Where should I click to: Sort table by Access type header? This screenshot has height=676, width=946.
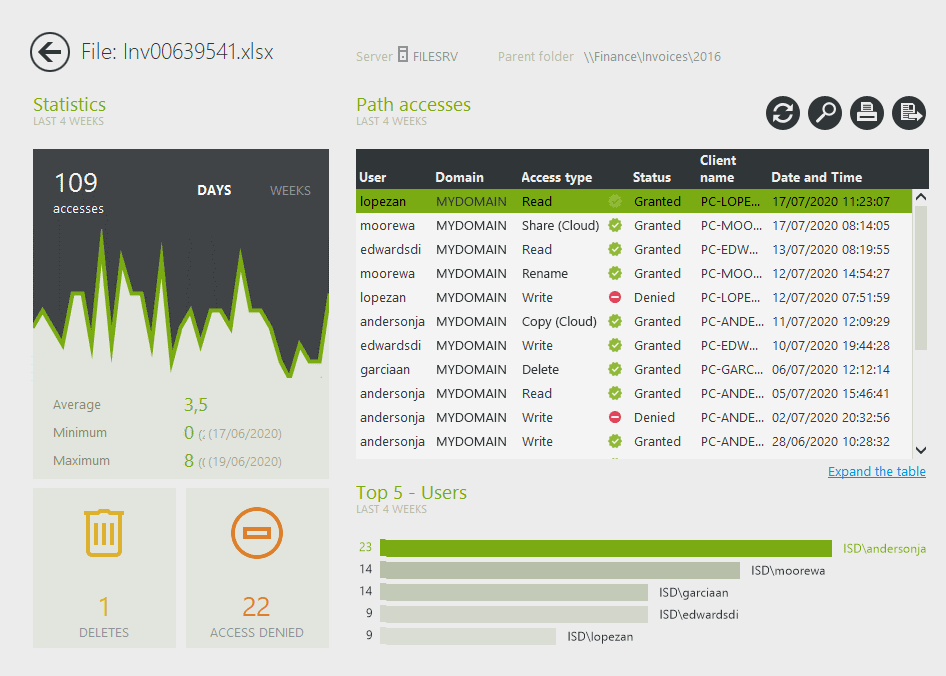pyautogui.click(x=556, y=177)
